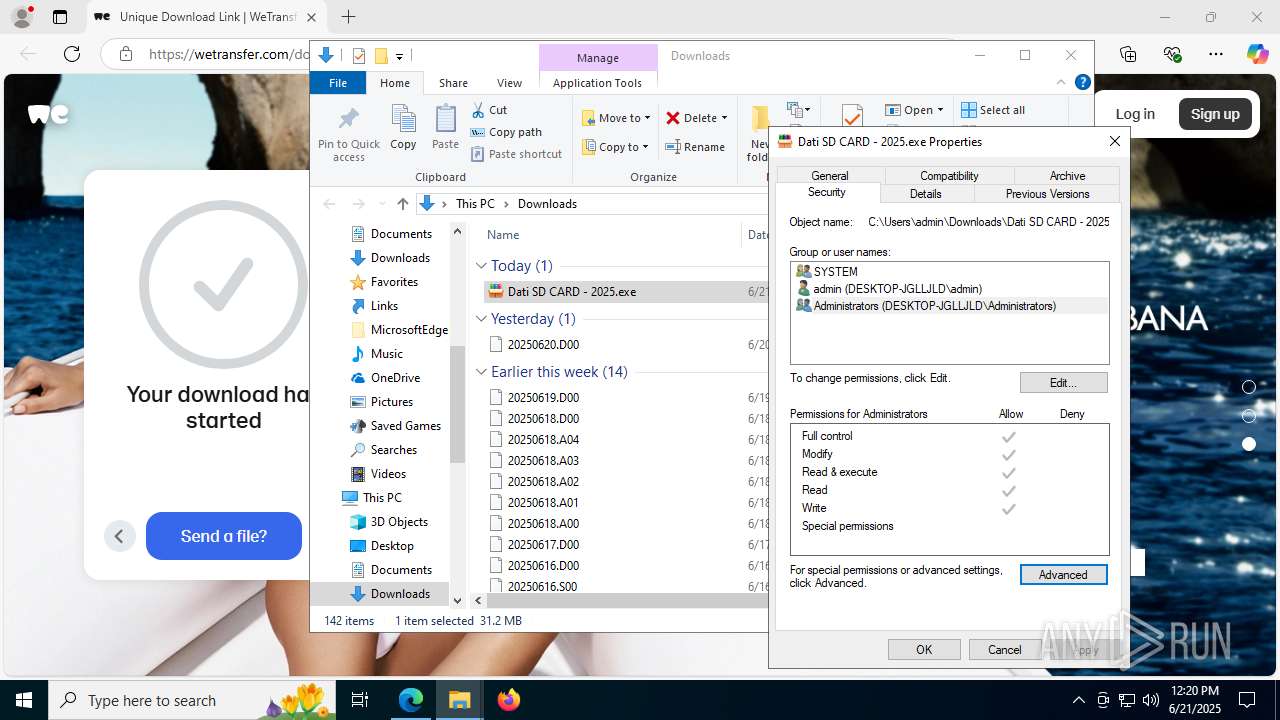This screenshot has height=720, width=1280.
Task: Switch to Compatibility tab in Properties
Action: (x=949, y=176)
